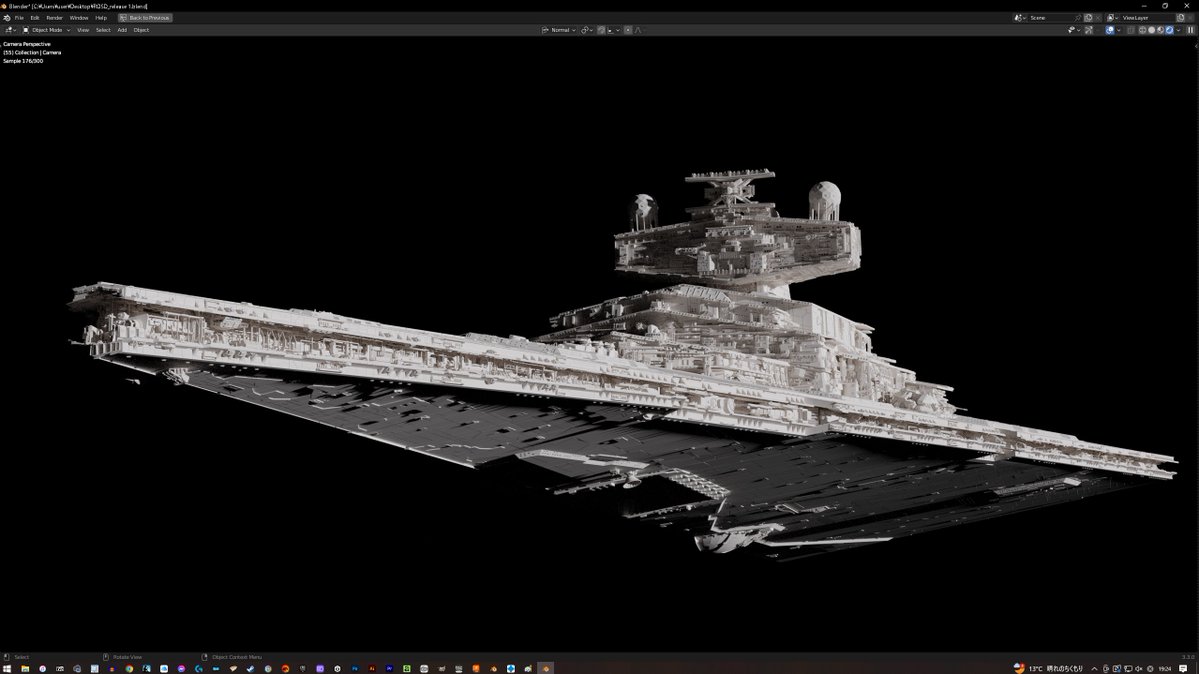Expand the shading options popover

point(1178,30)
